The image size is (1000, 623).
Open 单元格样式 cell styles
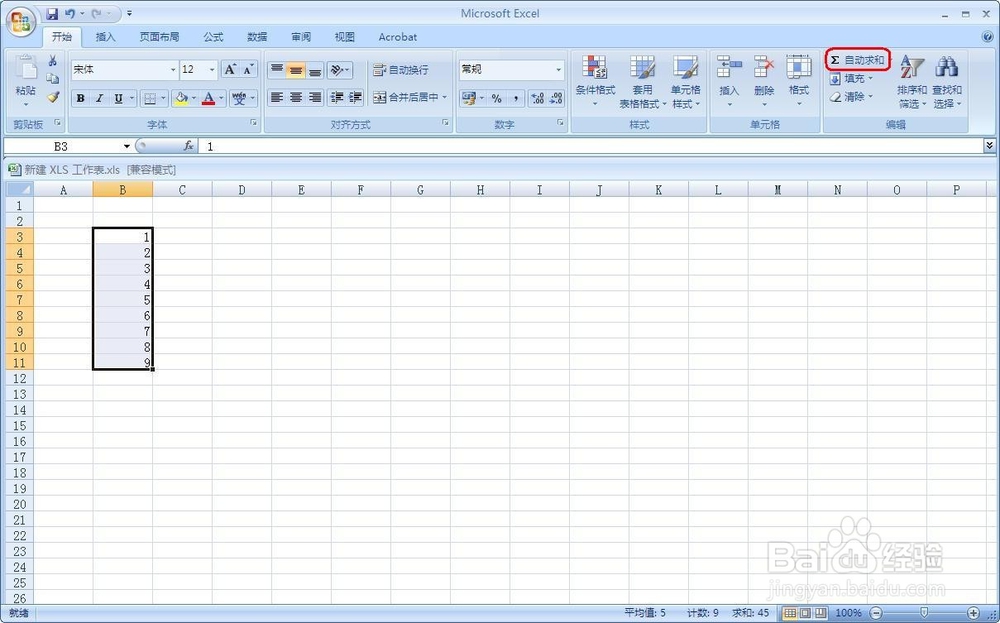tap(686, 81)
